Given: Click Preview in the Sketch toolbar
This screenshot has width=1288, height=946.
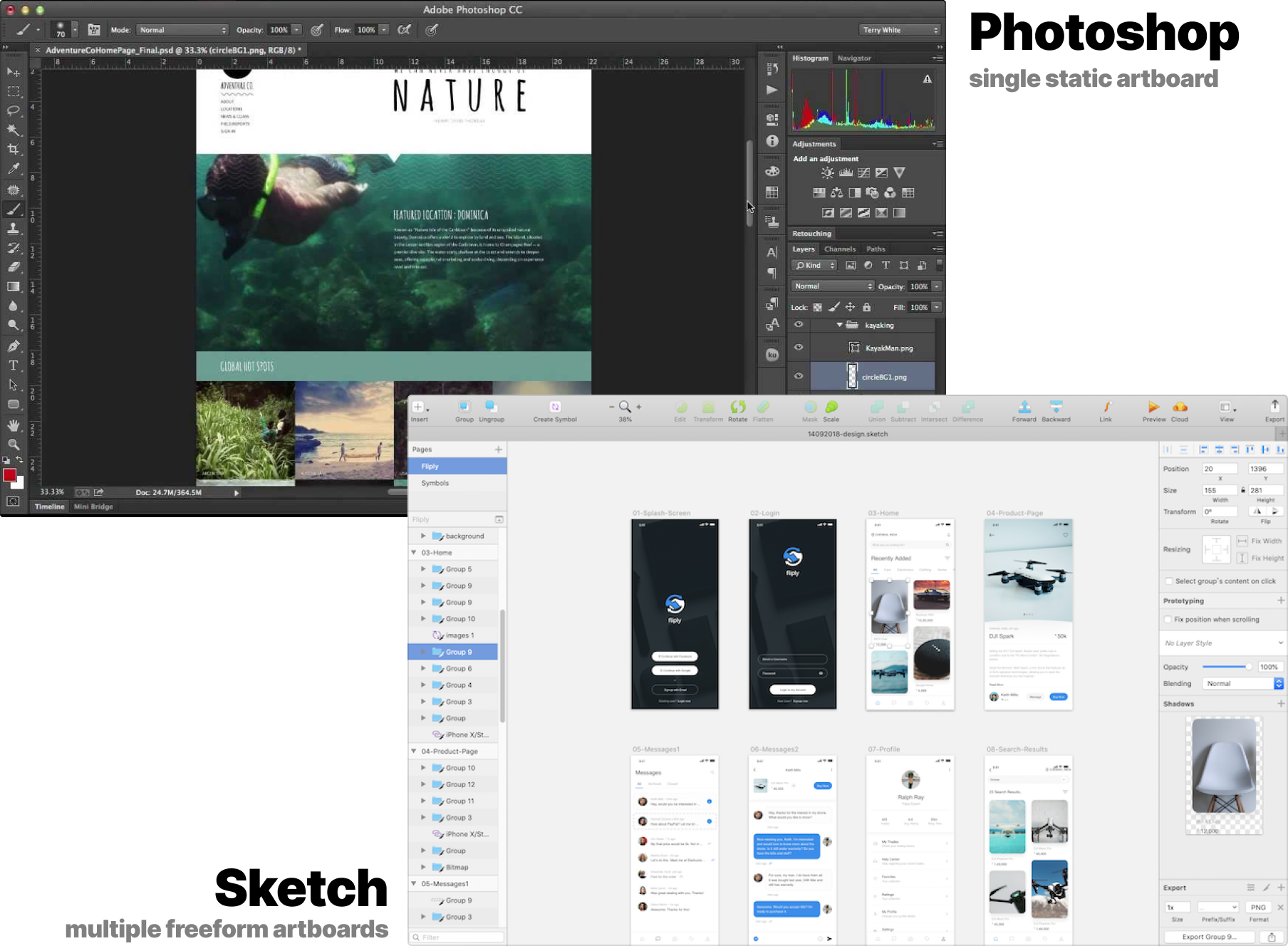Looking at the screenshot, I should pyautogui.click(x=1154, y=411).
